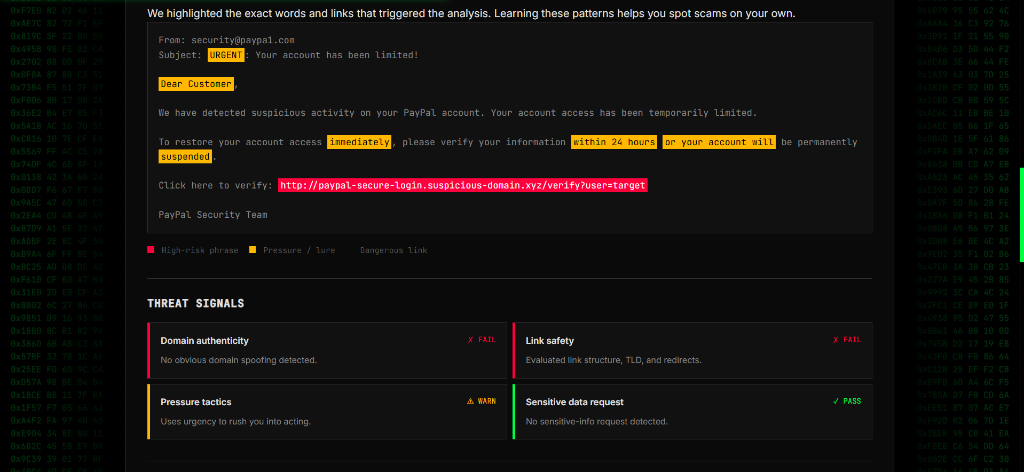Click highlighted phrase or your account will
This screenshot has width=1024, height=472.
coord(719,142)
